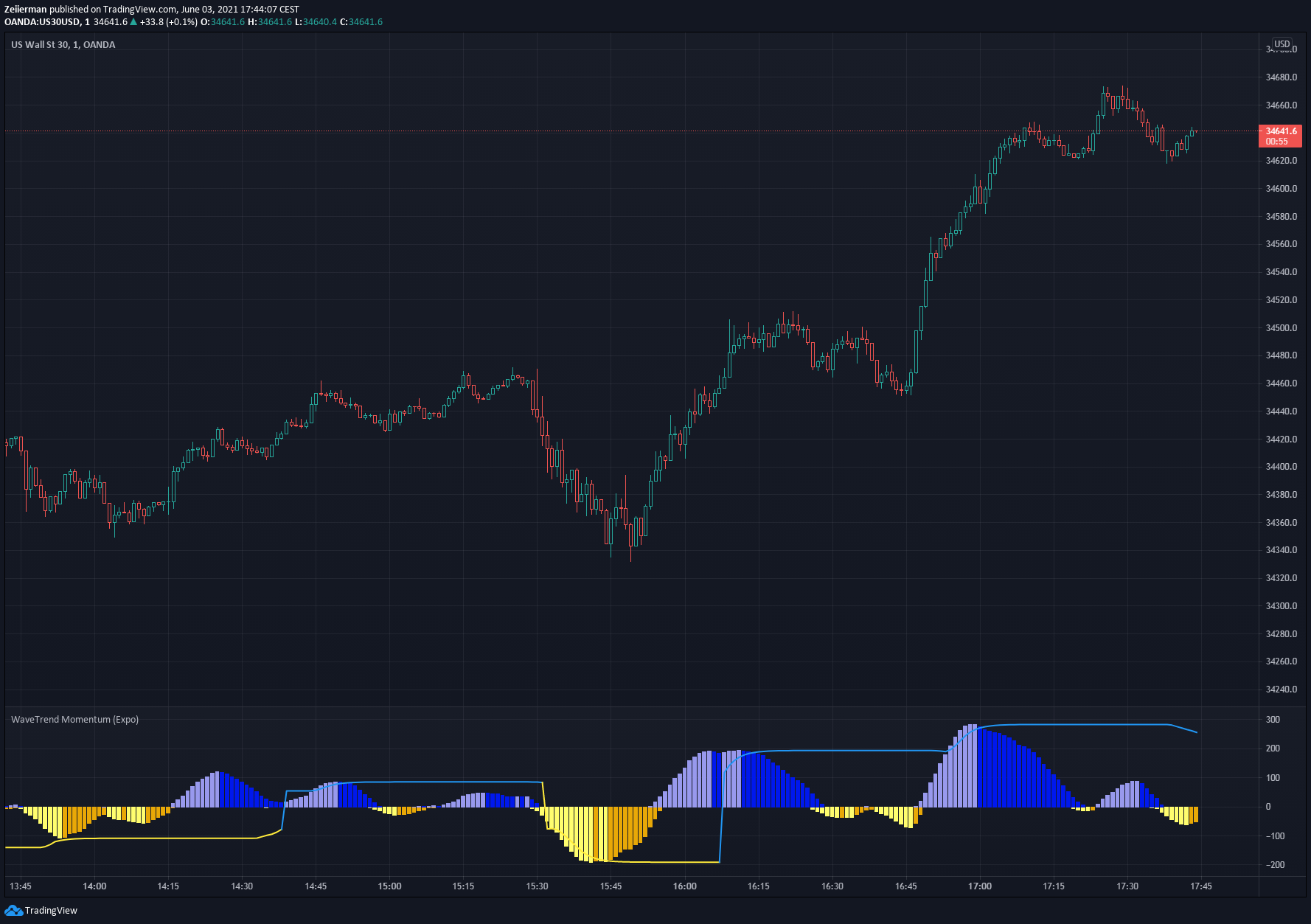Open the USD currency selector
Image resolution: width=1311 pixels, height=924 pixels.
point(1282,44)
